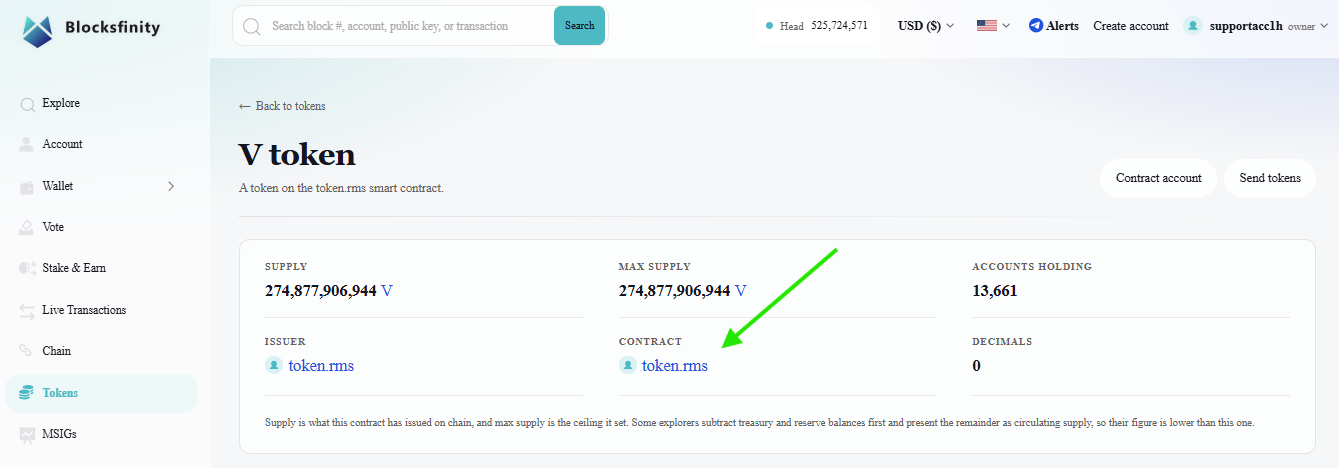Click the DECIMALS label
The width and height of the screenshot is (1339, 468).
tap(1002, 342)
